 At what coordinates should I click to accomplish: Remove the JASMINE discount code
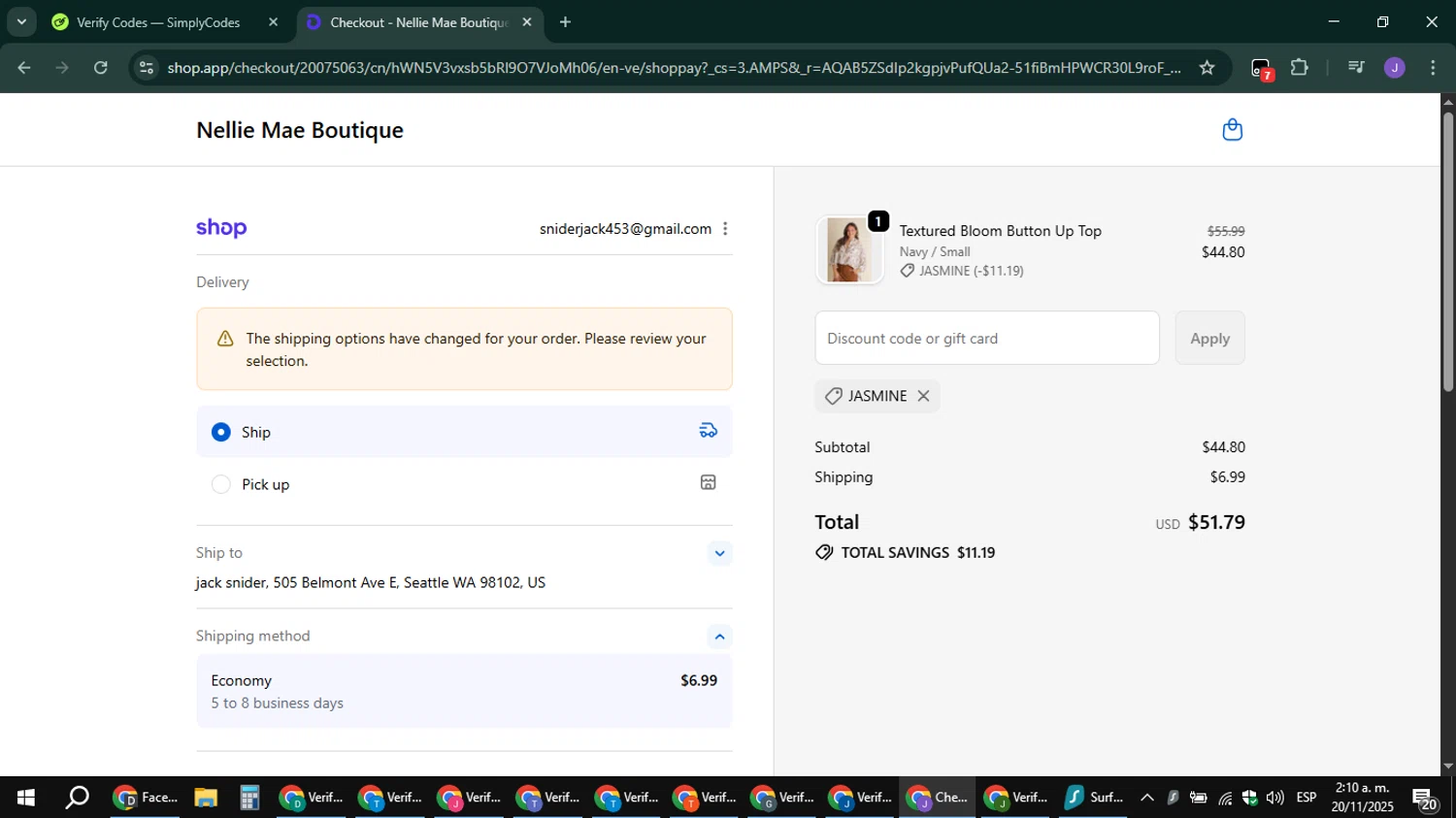click(923, 396)
